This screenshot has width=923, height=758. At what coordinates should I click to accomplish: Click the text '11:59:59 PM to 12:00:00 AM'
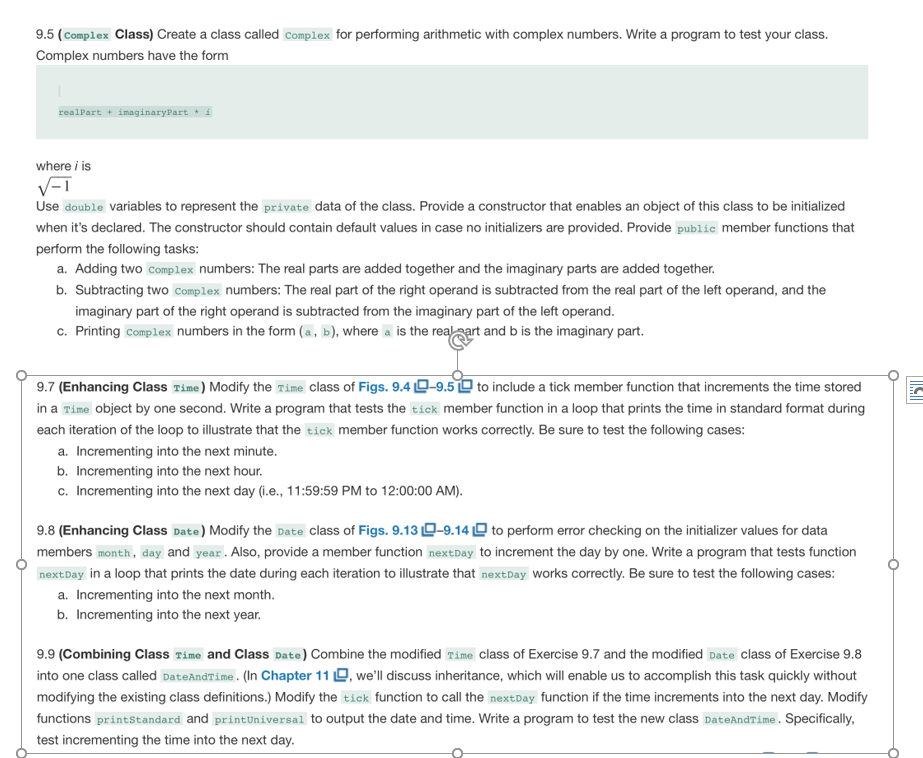tap(372, 491)
